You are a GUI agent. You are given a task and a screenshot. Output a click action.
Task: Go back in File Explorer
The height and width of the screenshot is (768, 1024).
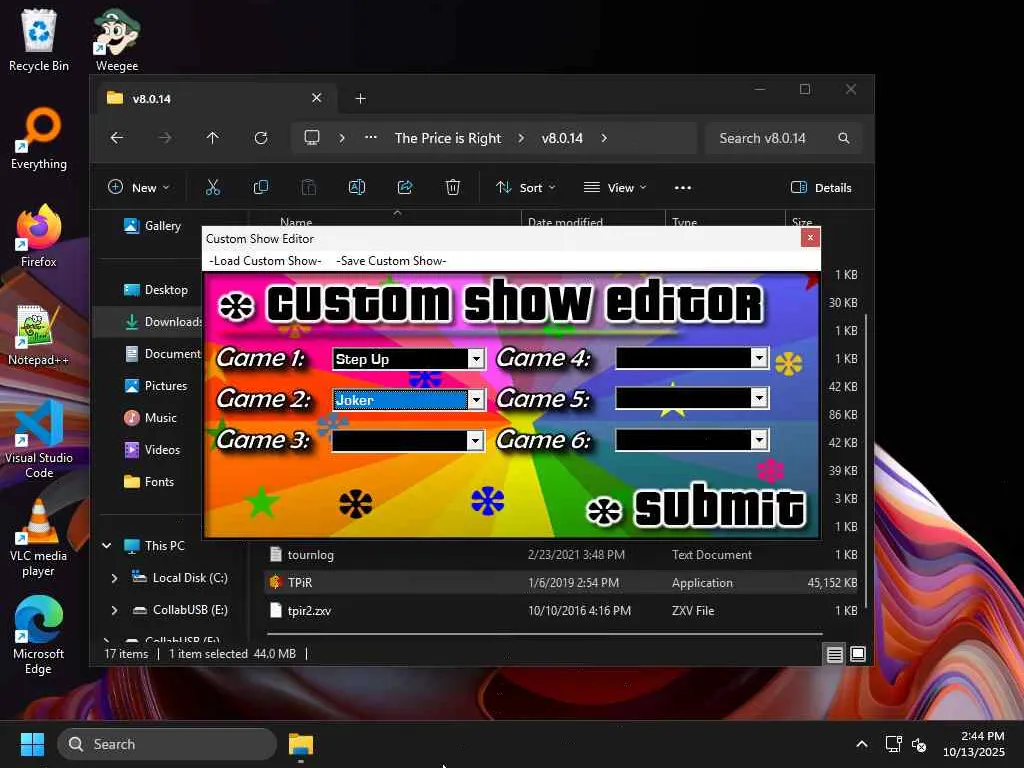coord(117,138)
